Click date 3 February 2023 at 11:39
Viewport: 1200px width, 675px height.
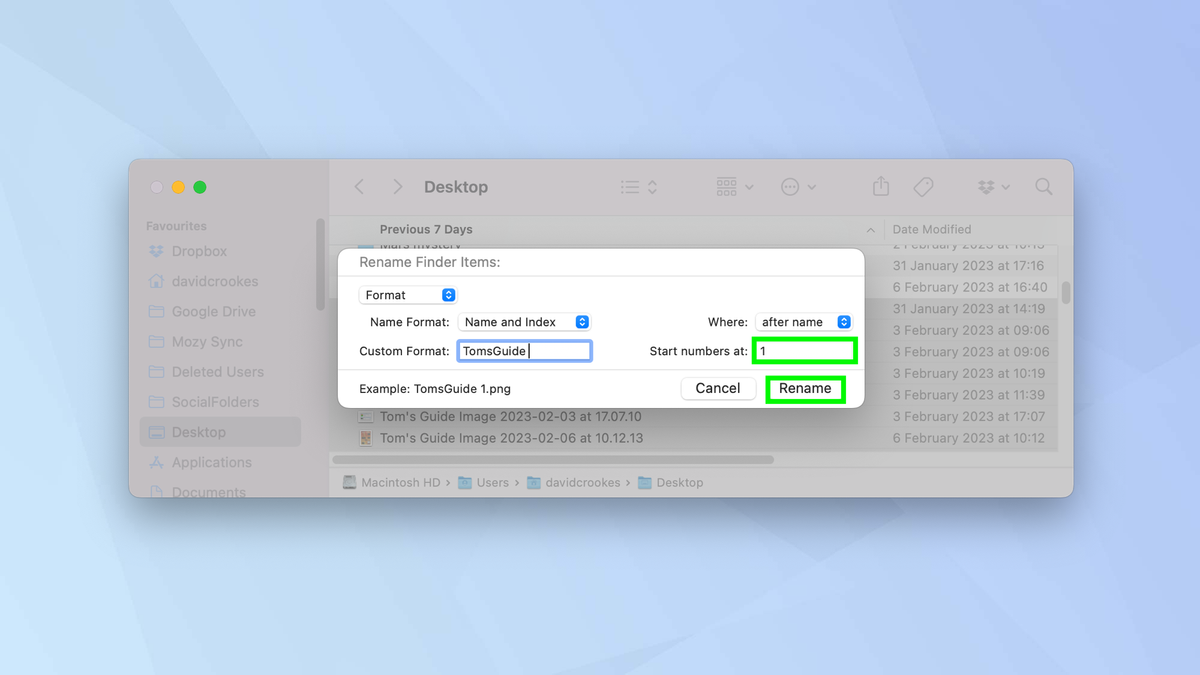pyautogui.click(x=969, y=395)
